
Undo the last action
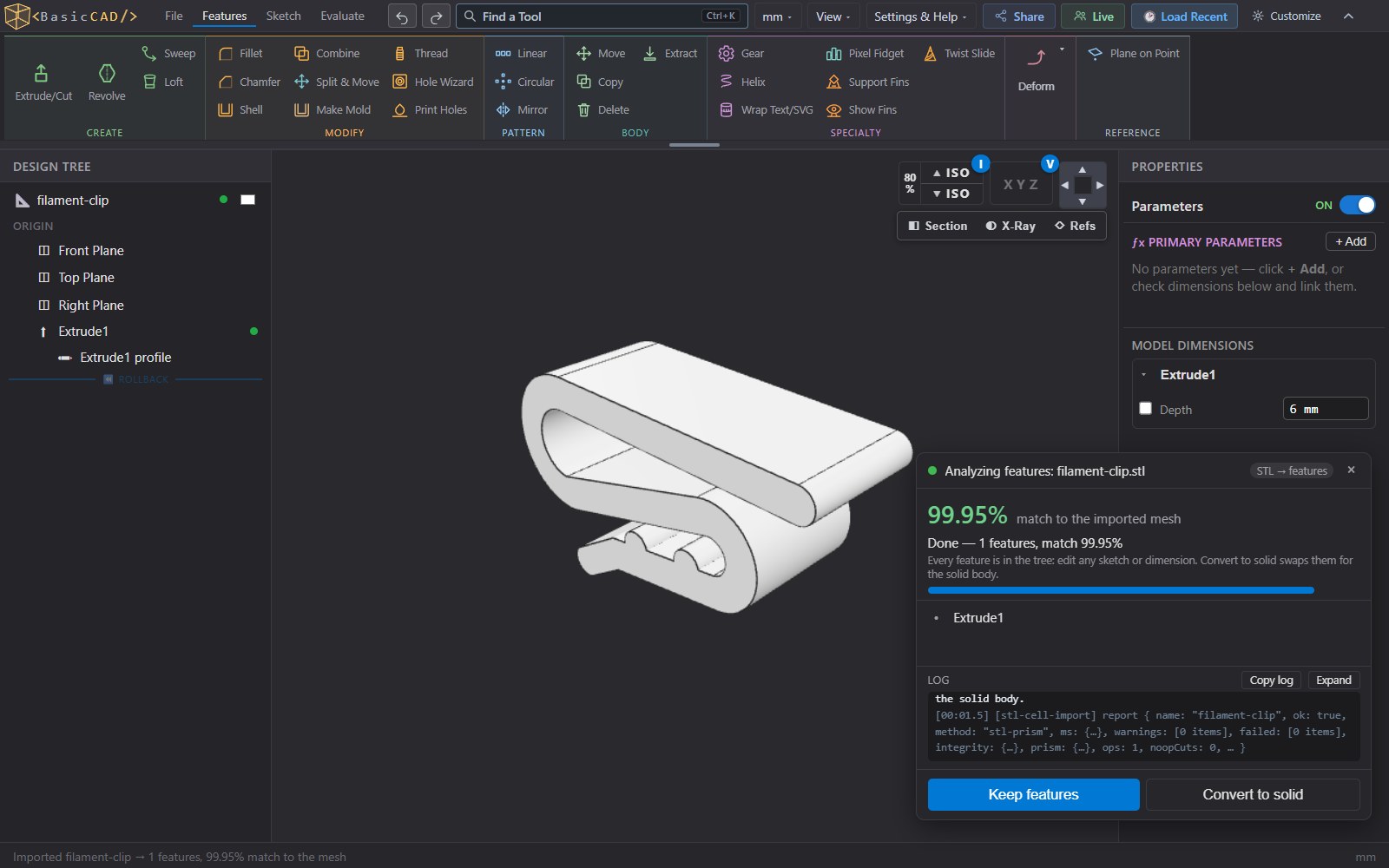[x=401, y=16]
